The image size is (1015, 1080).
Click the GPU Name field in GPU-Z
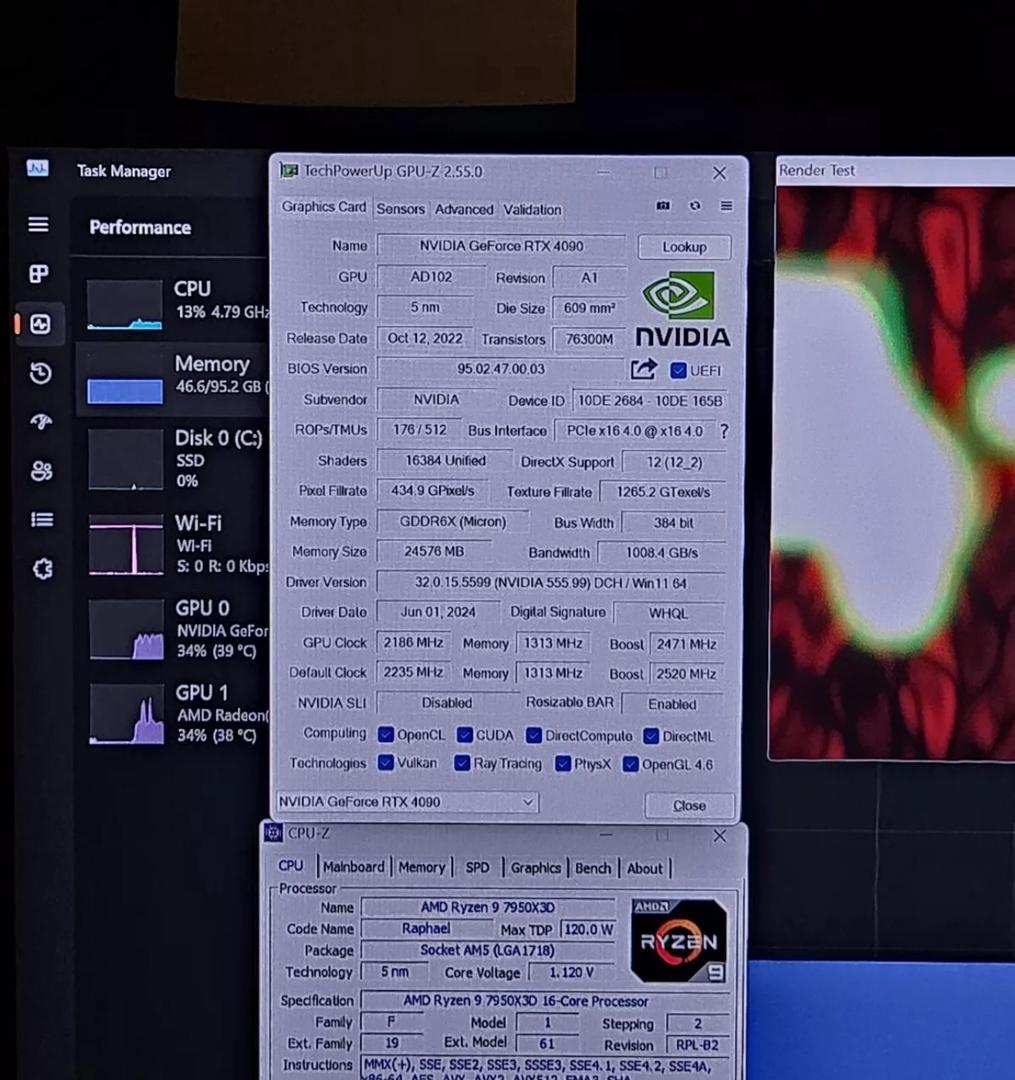tap(502, 246)
